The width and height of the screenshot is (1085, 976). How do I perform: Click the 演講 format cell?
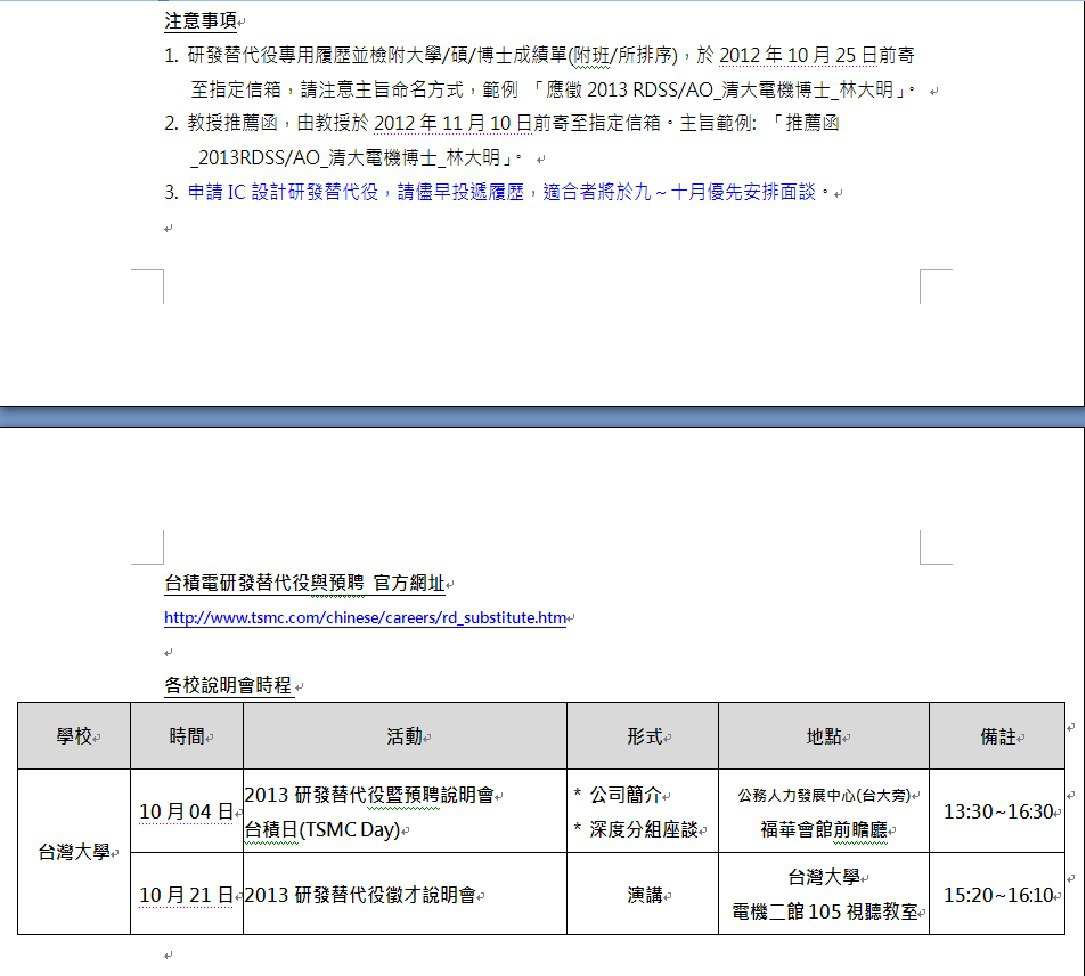[643, 894]
